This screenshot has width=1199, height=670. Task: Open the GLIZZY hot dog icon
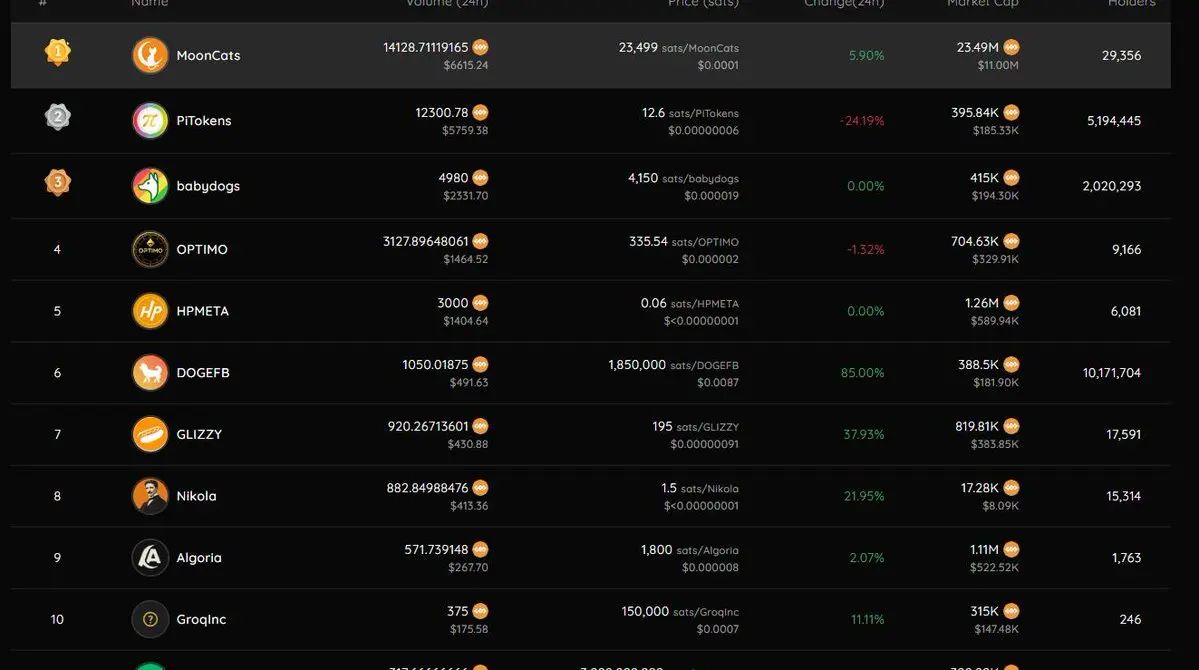point(150,434)
